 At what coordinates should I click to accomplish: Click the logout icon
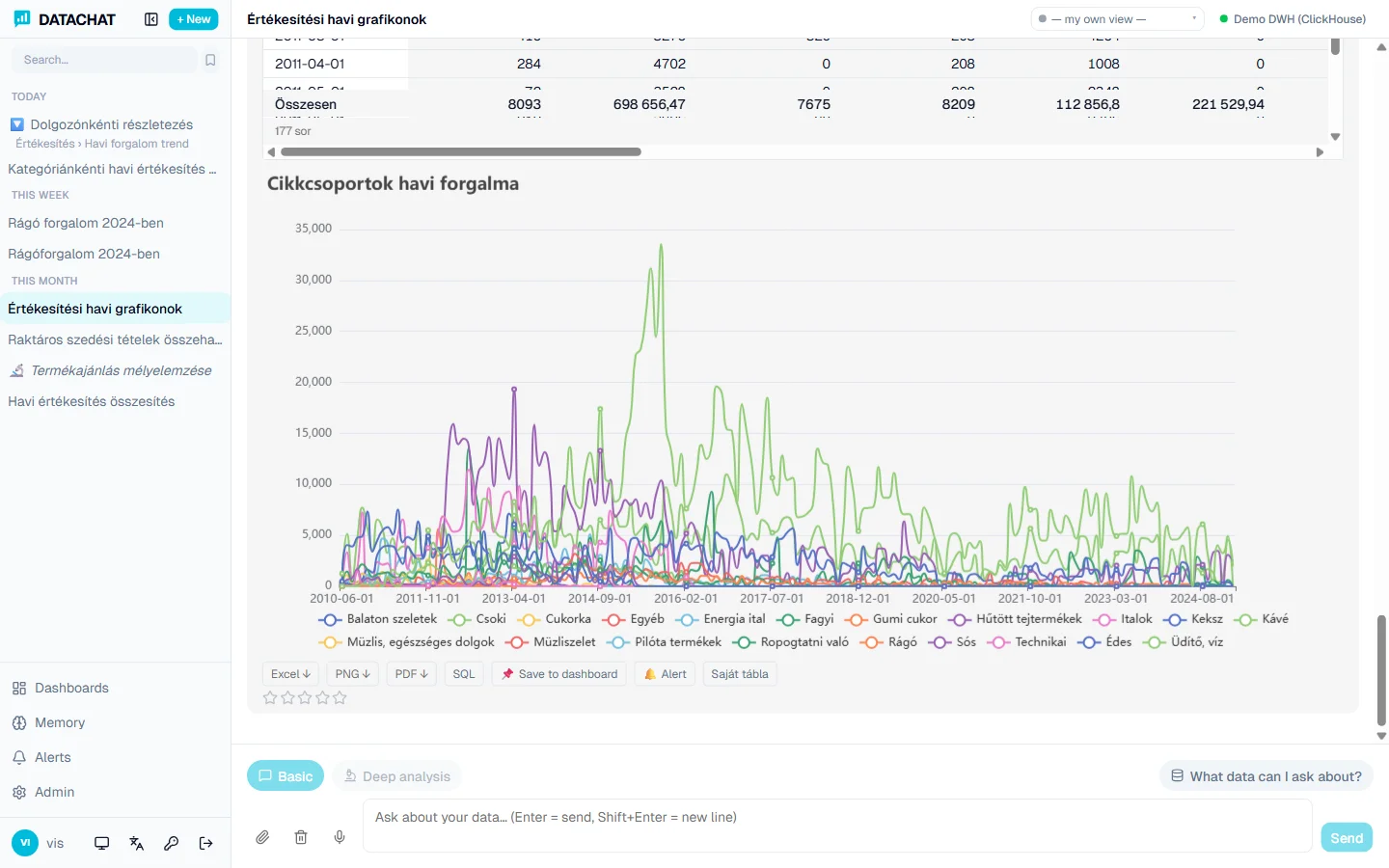[x=205, y=843]
